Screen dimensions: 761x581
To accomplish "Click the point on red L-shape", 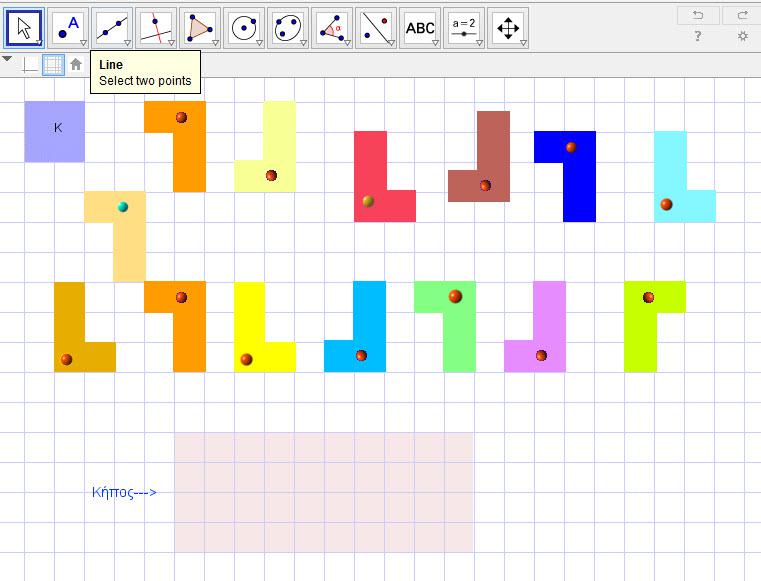I will pyautogui.click(x=368, y=201).
